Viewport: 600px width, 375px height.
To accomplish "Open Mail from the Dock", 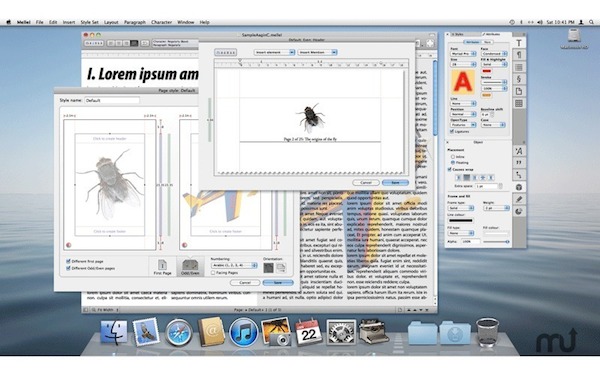I will pos(146,332).
